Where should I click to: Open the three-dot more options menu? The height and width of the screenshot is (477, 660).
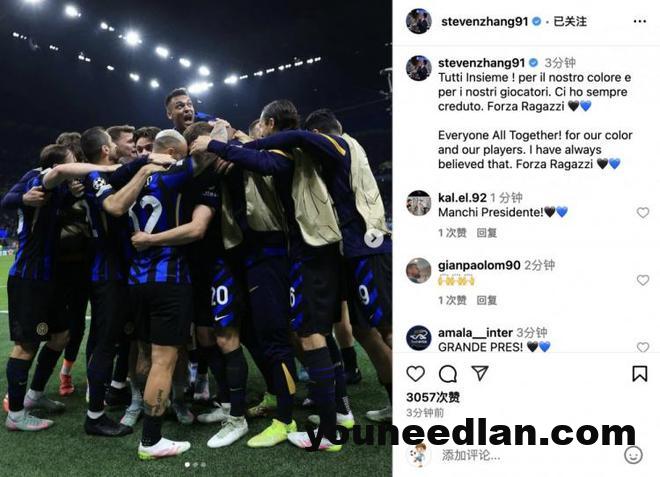639,21
